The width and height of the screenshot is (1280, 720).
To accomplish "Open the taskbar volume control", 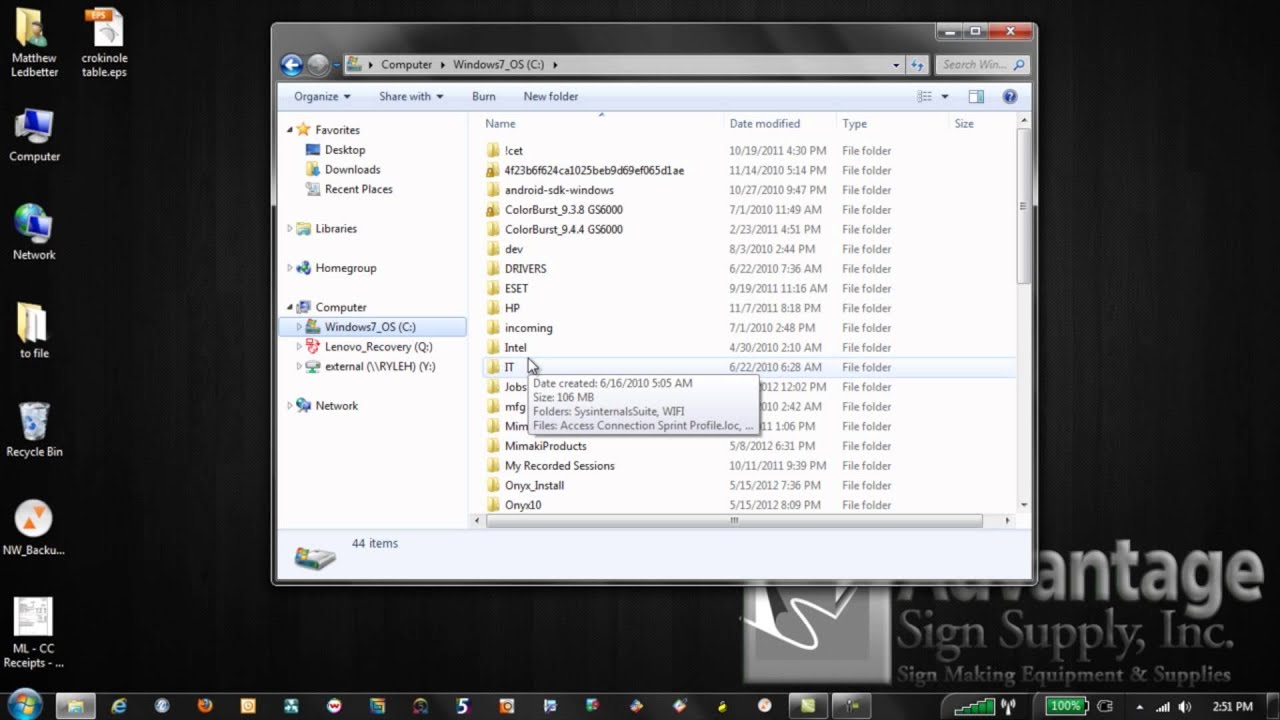I will point(1185,707).
